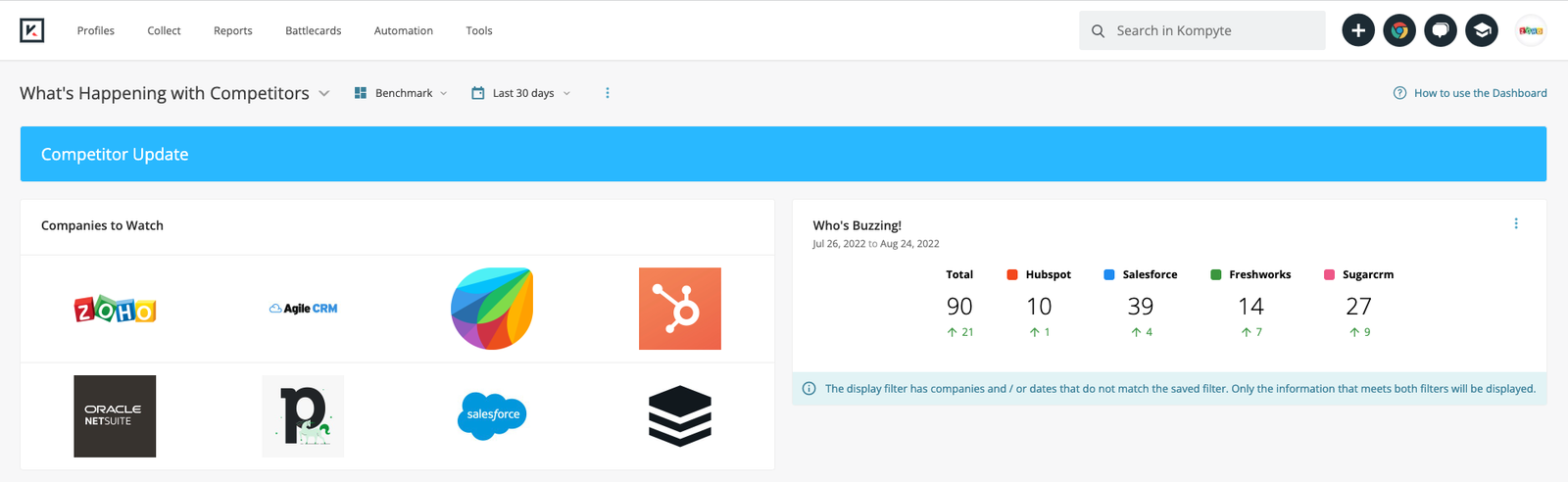The image size is (1568, 482).
Task: Change the Last 30 days range
Action: click(521, 93)
